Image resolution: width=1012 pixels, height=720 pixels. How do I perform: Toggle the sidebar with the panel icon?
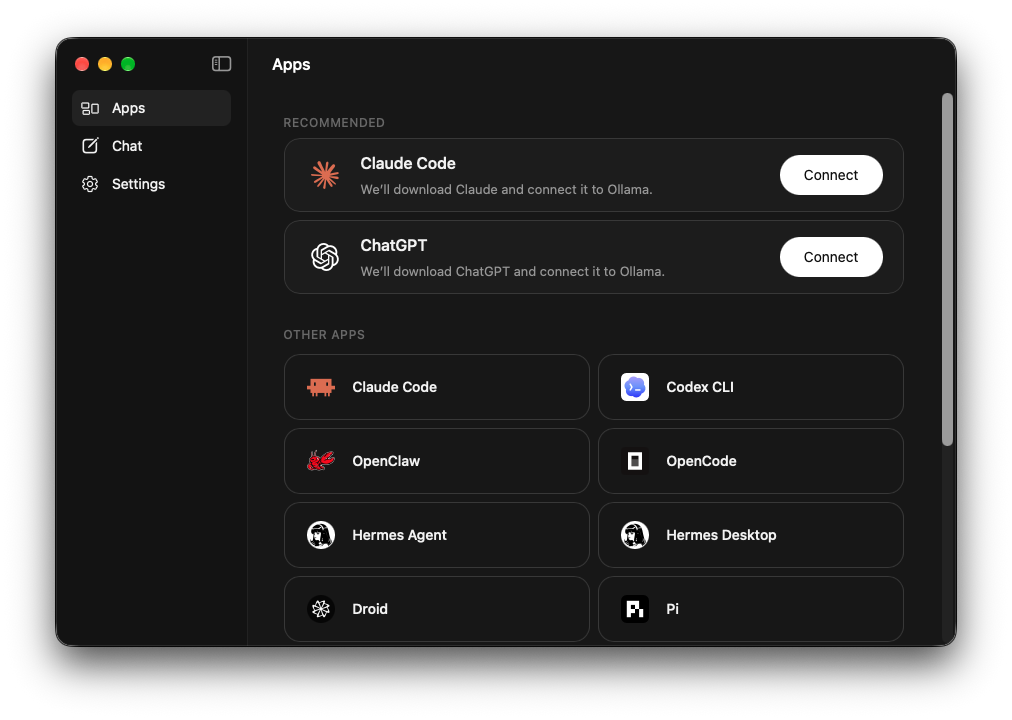(221, 64)
